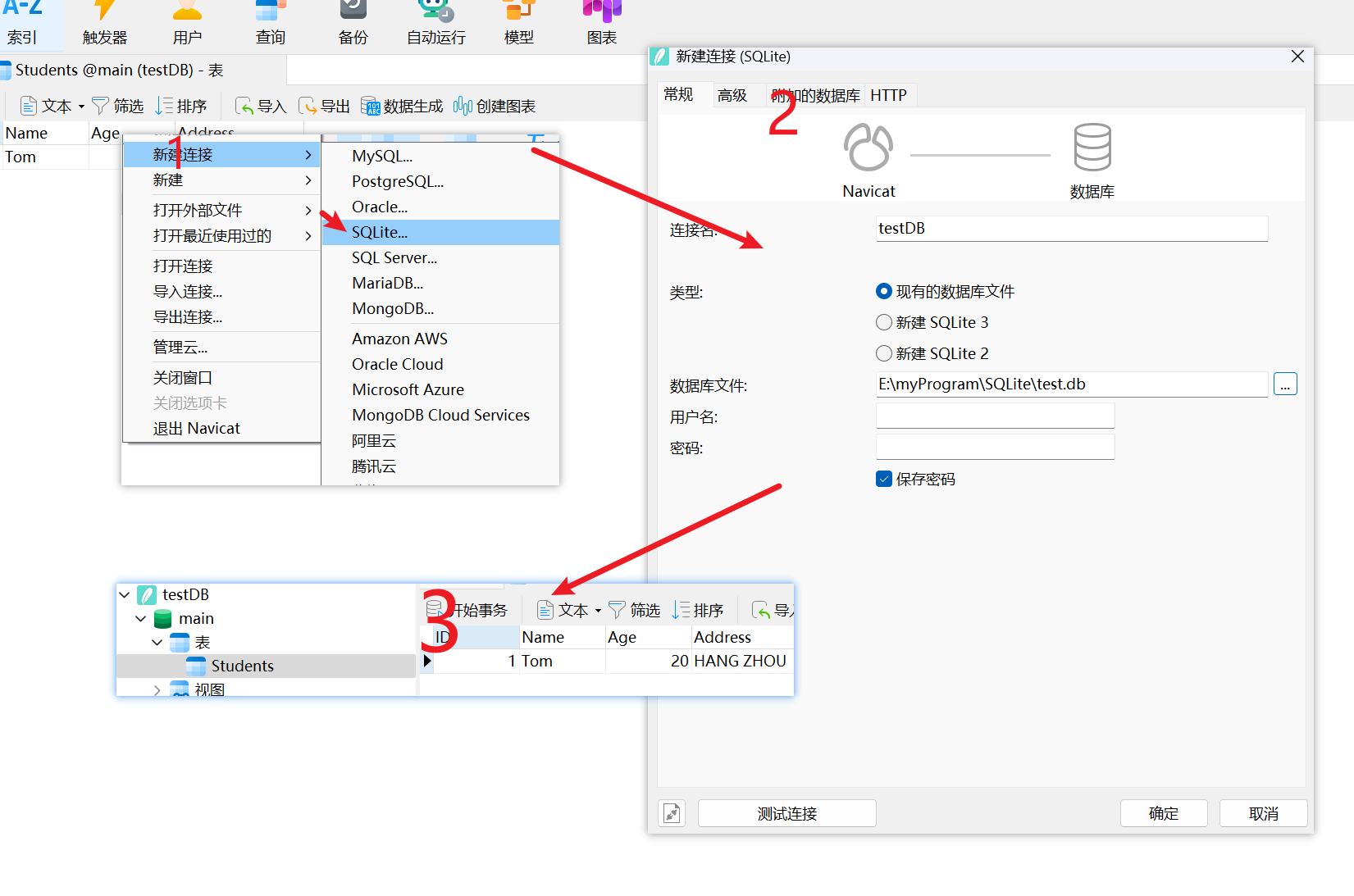Collapse the testDB tree node
The image size is (1354, 896).
tap(125, 594)
